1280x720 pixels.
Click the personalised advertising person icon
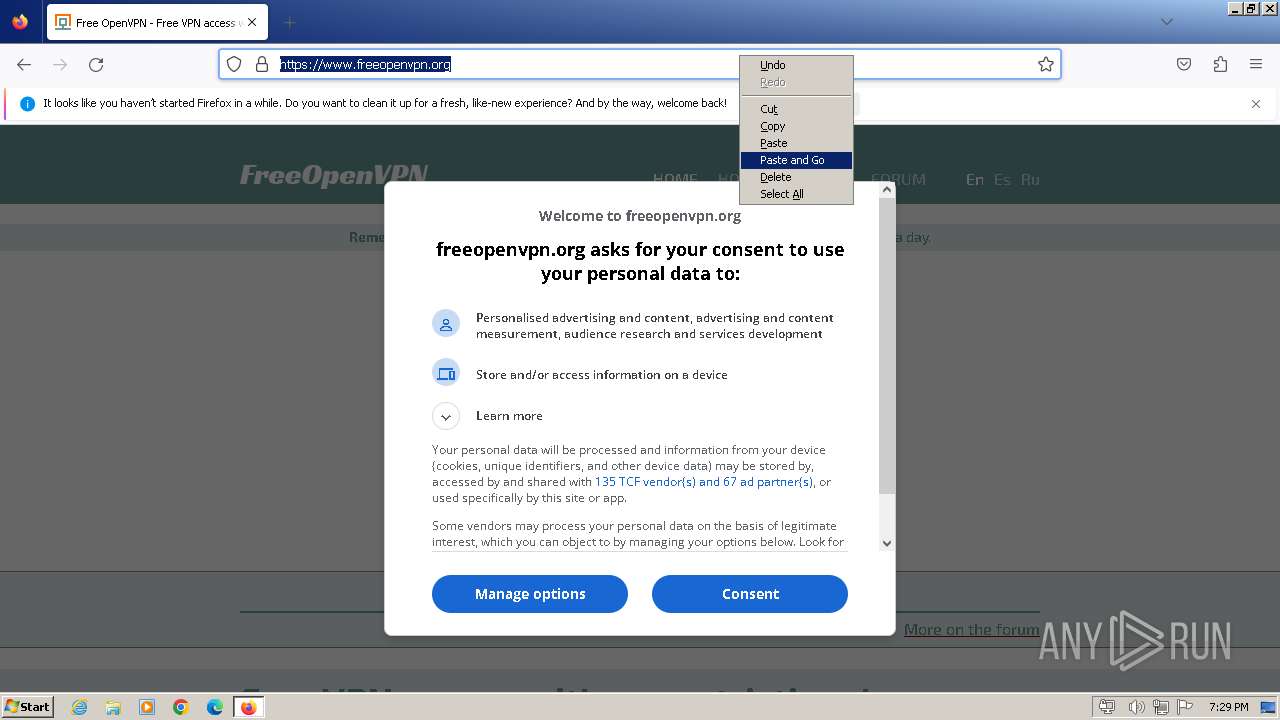coord(446,323)
